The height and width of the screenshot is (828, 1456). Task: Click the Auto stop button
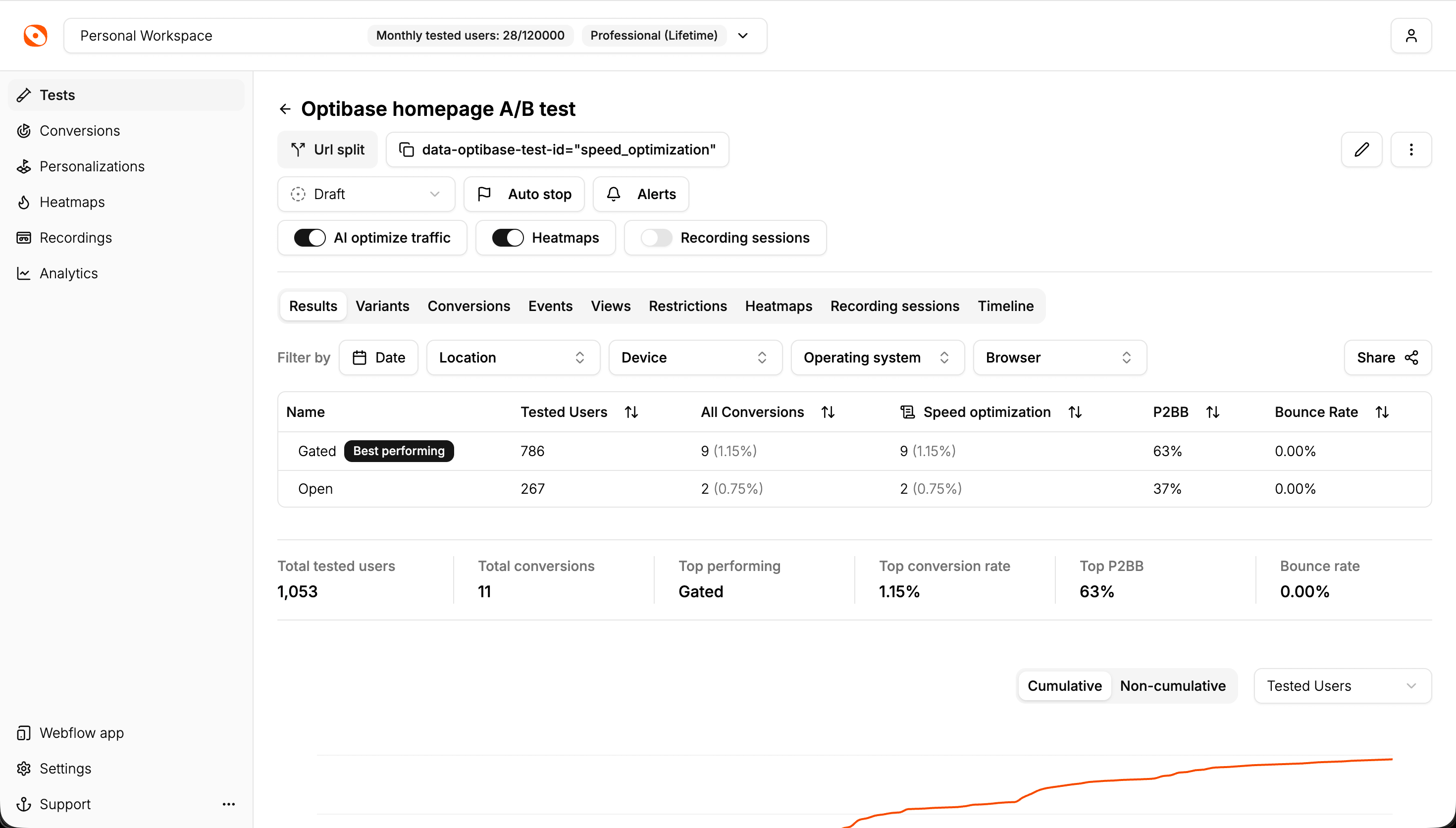point(523,194)
